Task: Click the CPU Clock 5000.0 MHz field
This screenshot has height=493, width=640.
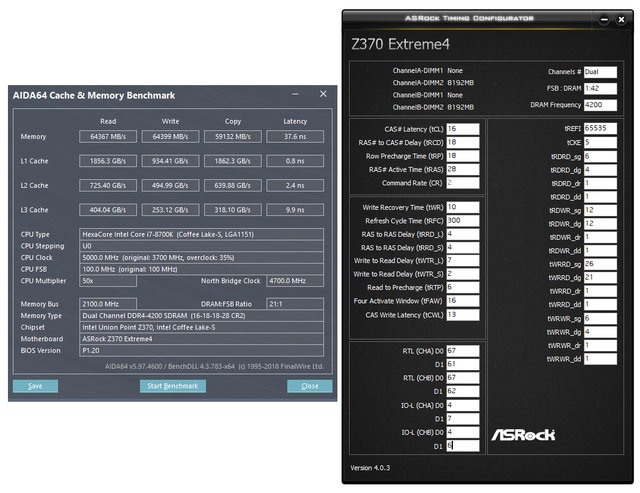Action: (x=202, y=258)
